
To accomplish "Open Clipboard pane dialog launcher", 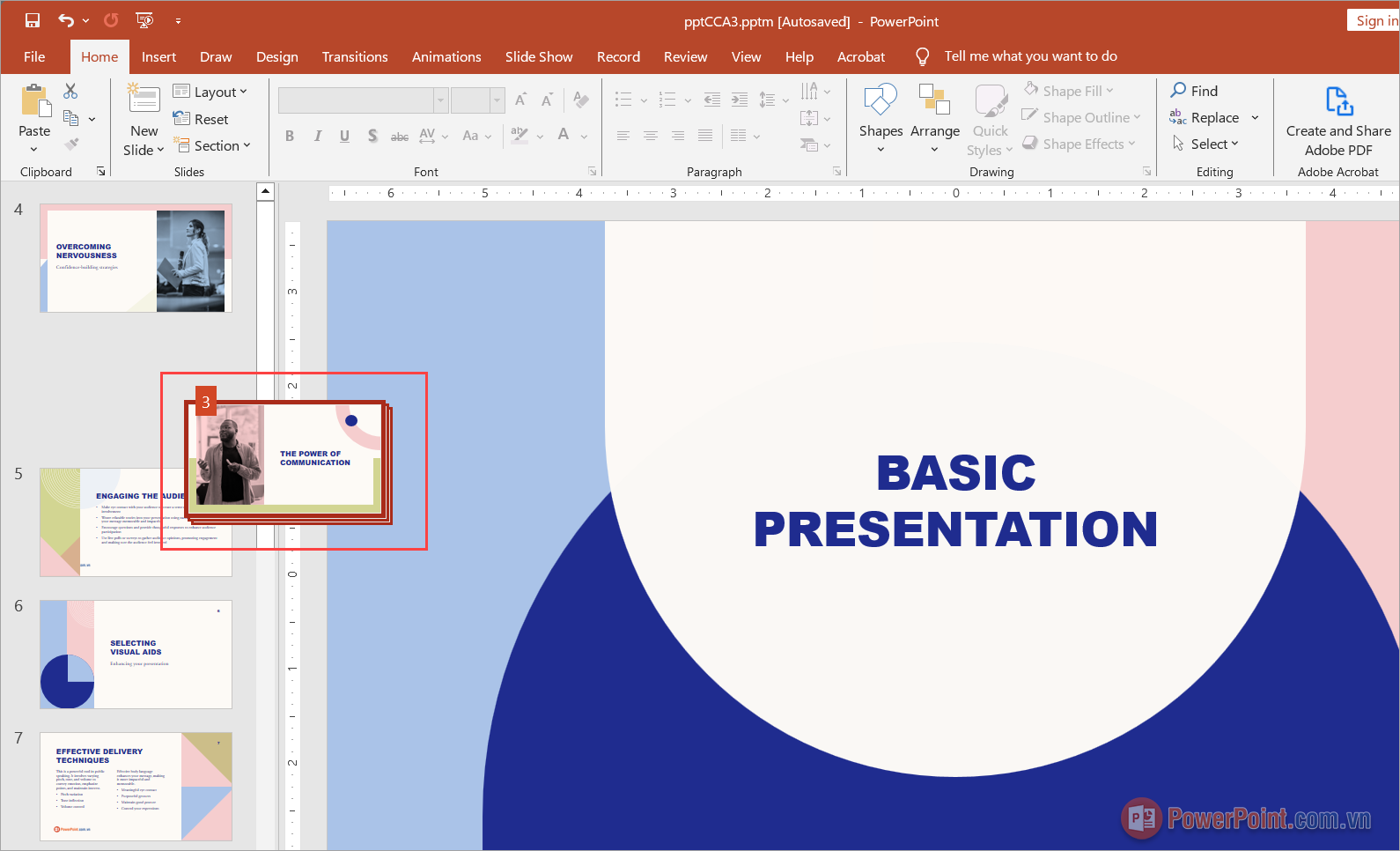I will tap(101, 172).
